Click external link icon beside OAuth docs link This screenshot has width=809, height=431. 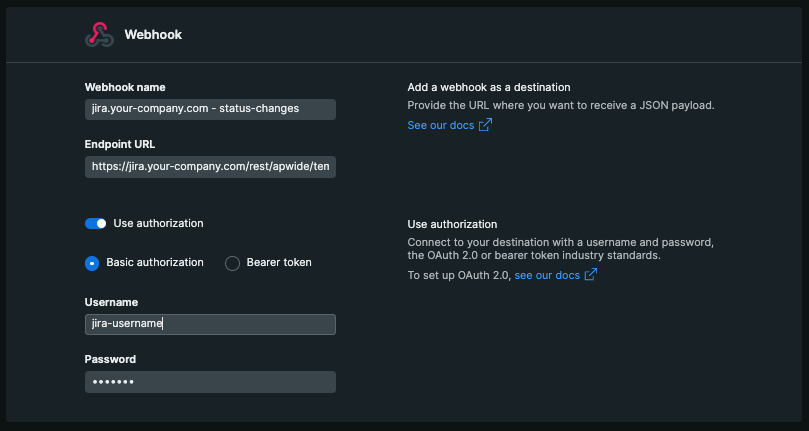tap(591, 275)
